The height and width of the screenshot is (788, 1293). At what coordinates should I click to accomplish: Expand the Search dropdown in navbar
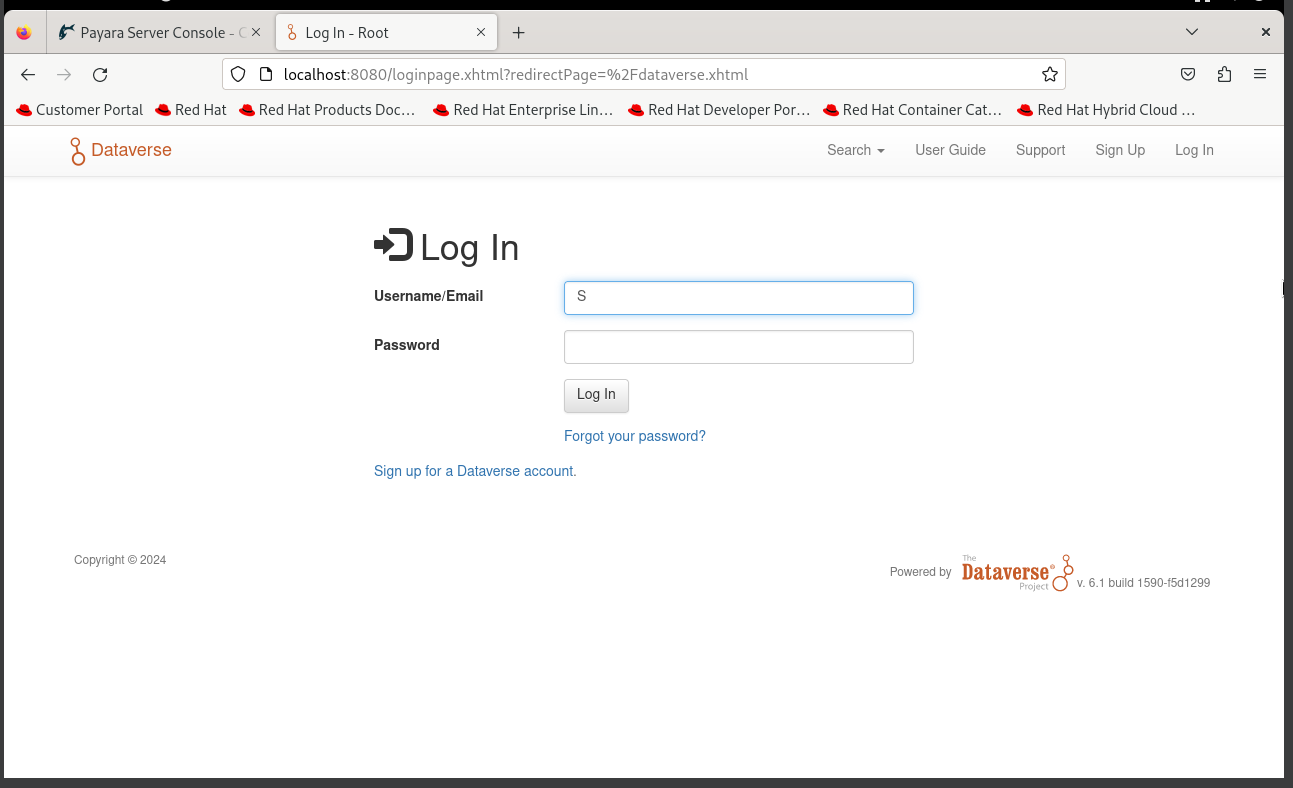tap(855, 150)
